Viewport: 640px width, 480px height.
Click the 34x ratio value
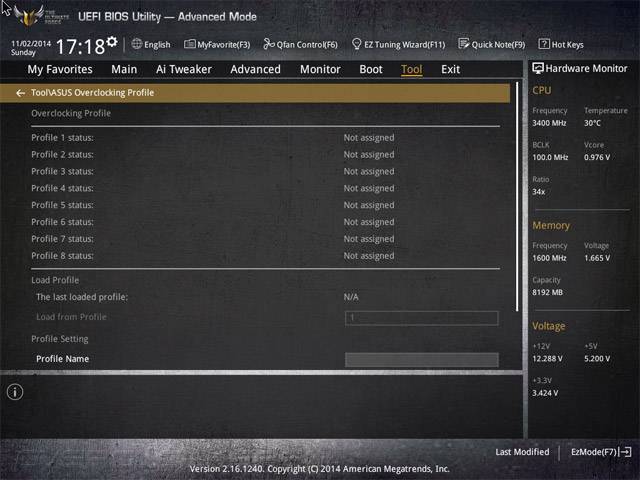pos(538,192)
